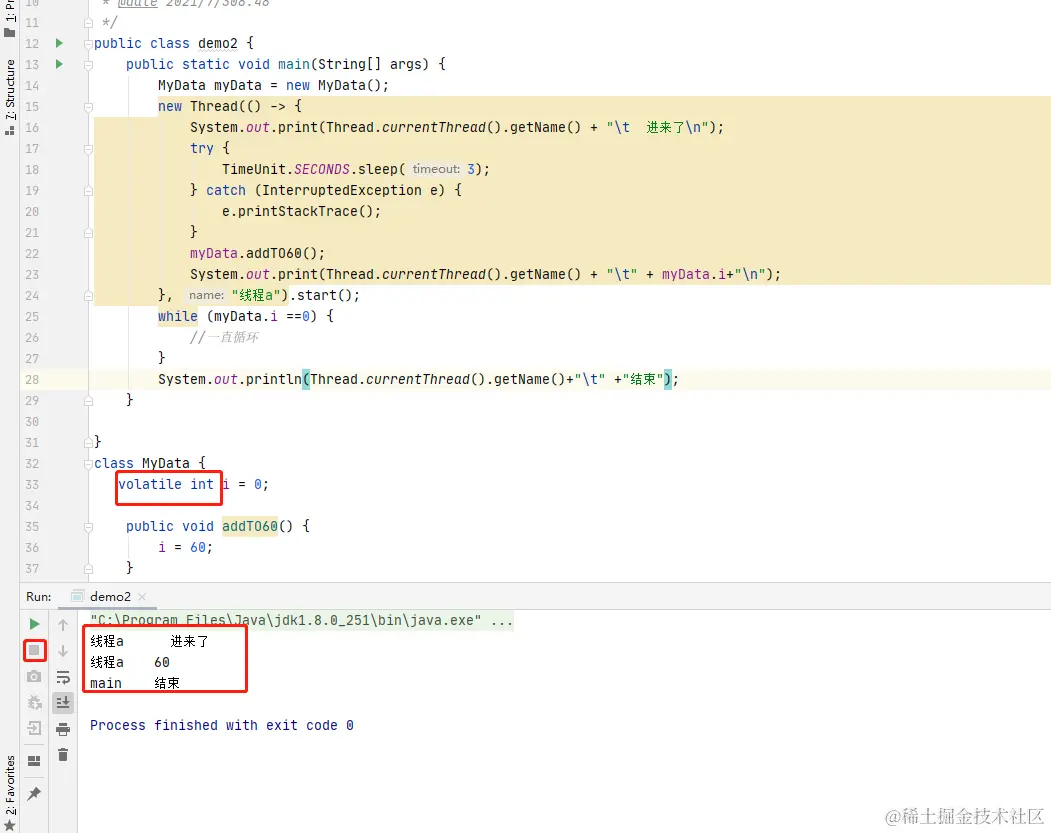The height and width of the screenshot is (833, 1051).
Task: Click the 'main 结束' console output line
Action: click(135, 683)
